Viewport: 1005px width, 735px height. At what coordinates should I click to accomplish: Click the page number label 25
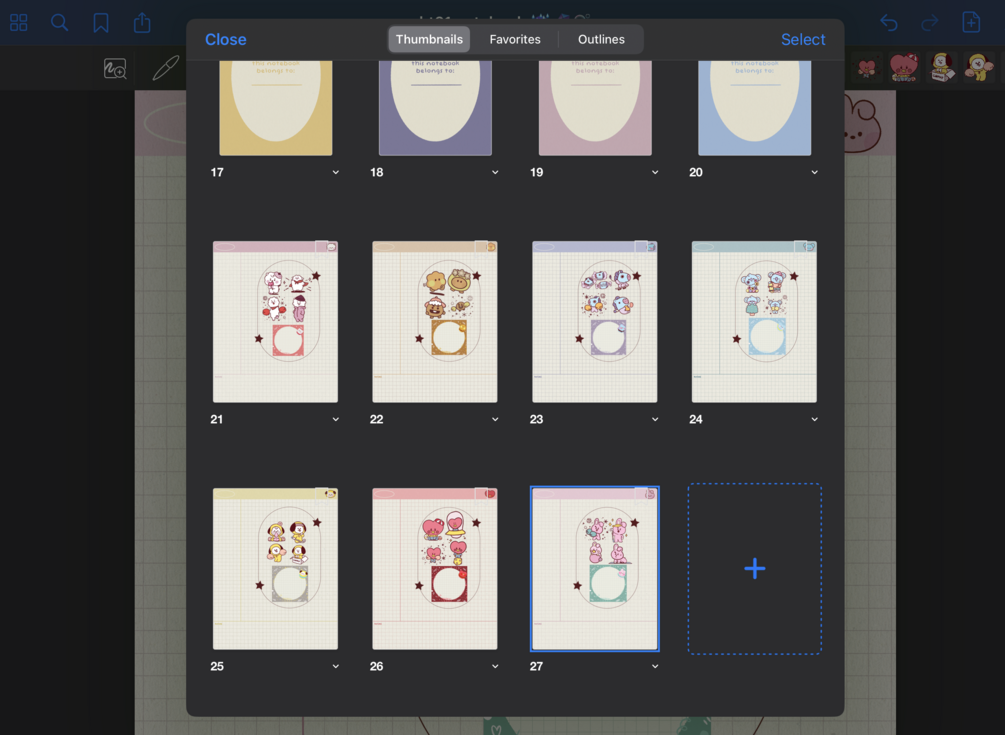[x=217, y=666]
